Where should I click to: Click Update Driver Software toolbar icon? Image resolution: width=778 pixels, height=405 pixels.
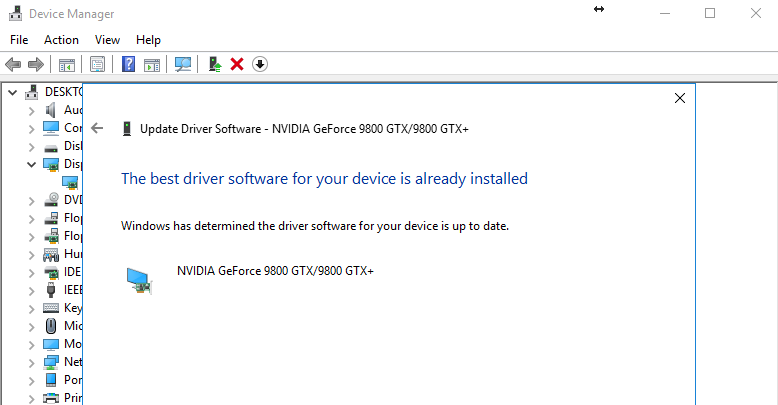pos(215,64)
